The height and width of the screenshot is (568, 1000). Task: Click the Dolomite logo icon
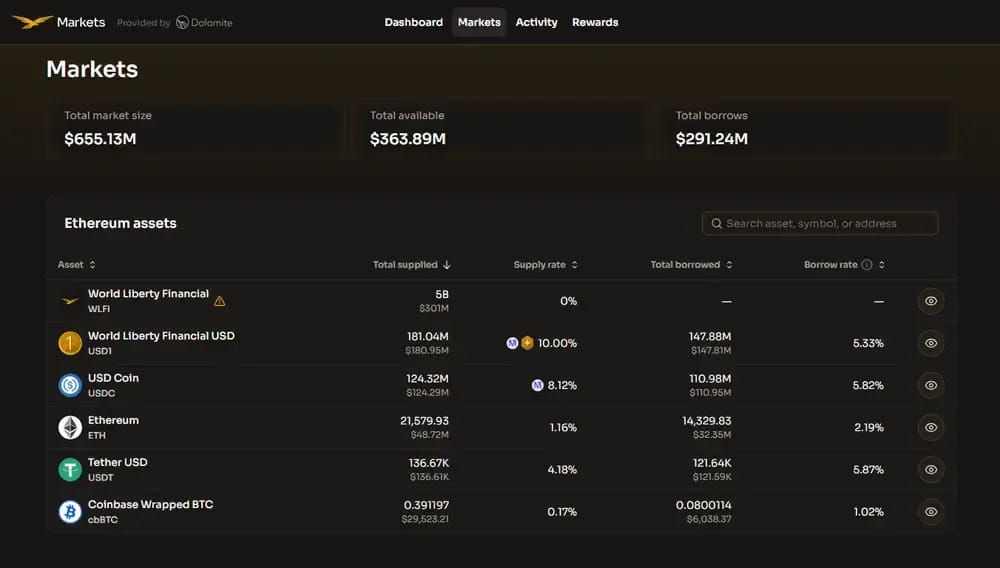point(182,22)
